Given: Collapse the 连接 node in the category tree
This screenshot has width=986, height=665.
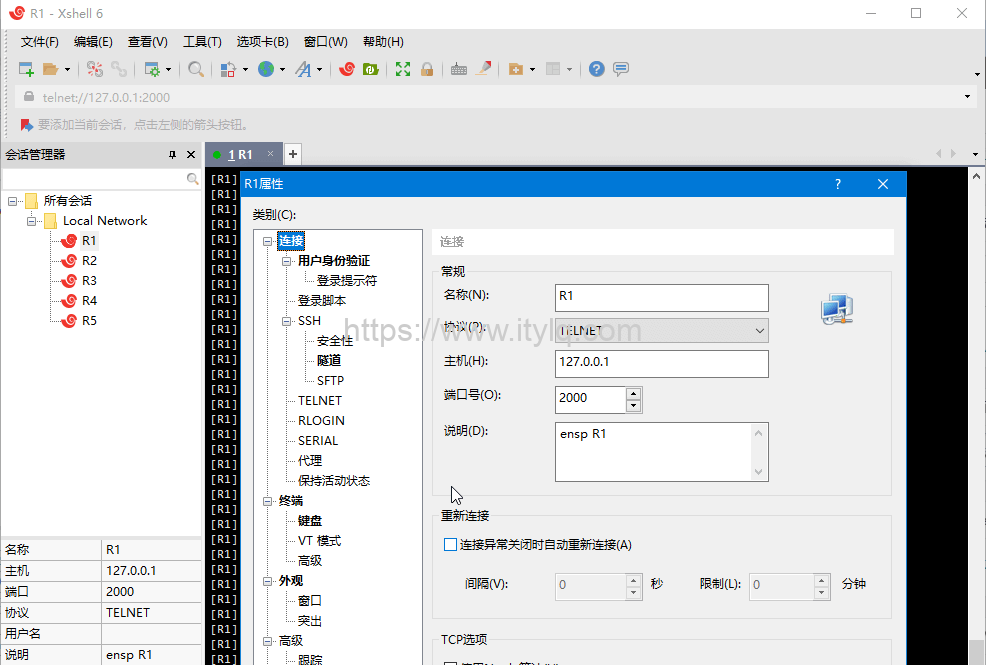Looking at the screenshot, I should 268,240.
